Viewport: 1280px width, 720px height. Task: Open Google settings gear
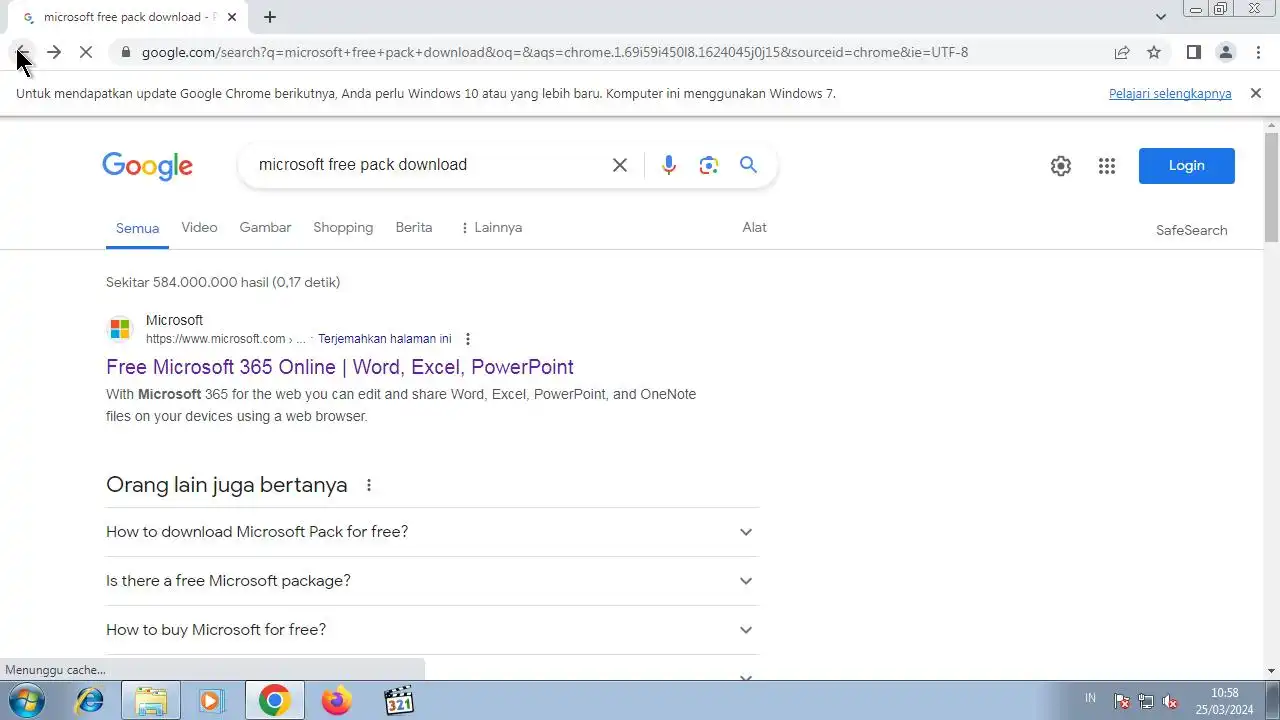[x=1061, y=166]
